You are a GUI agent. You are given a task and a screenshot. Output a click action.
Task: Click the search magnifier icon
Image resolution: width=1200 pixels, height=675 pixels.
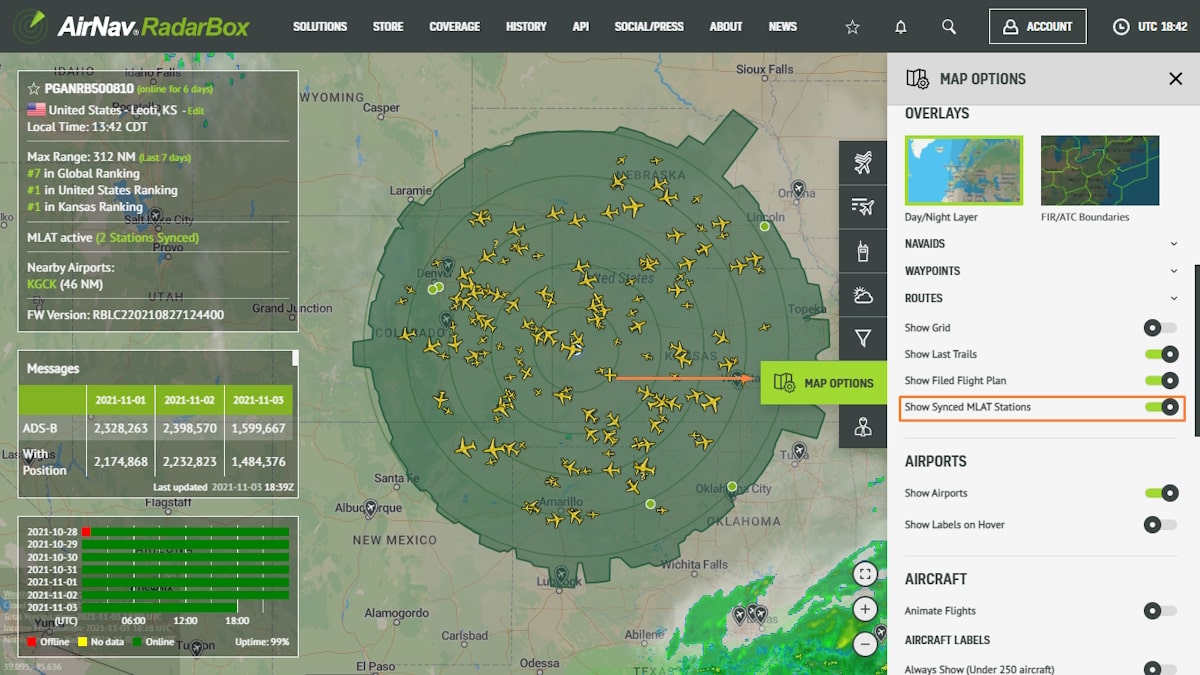coord(949,27)
